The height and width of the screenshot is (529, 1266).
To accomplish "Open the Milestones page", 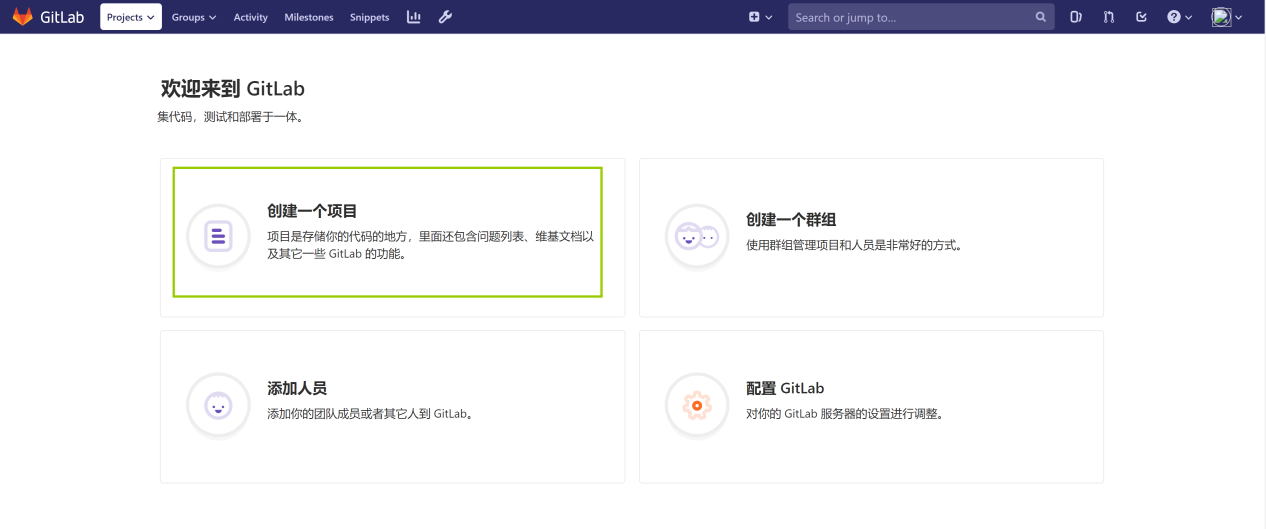I will (x=309, y=17).
